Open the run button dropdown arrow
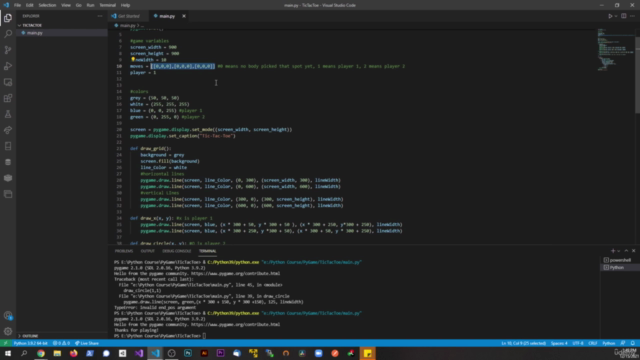Image resolution: width=640 pixels, height=360 pixels. tap(616, 16)
